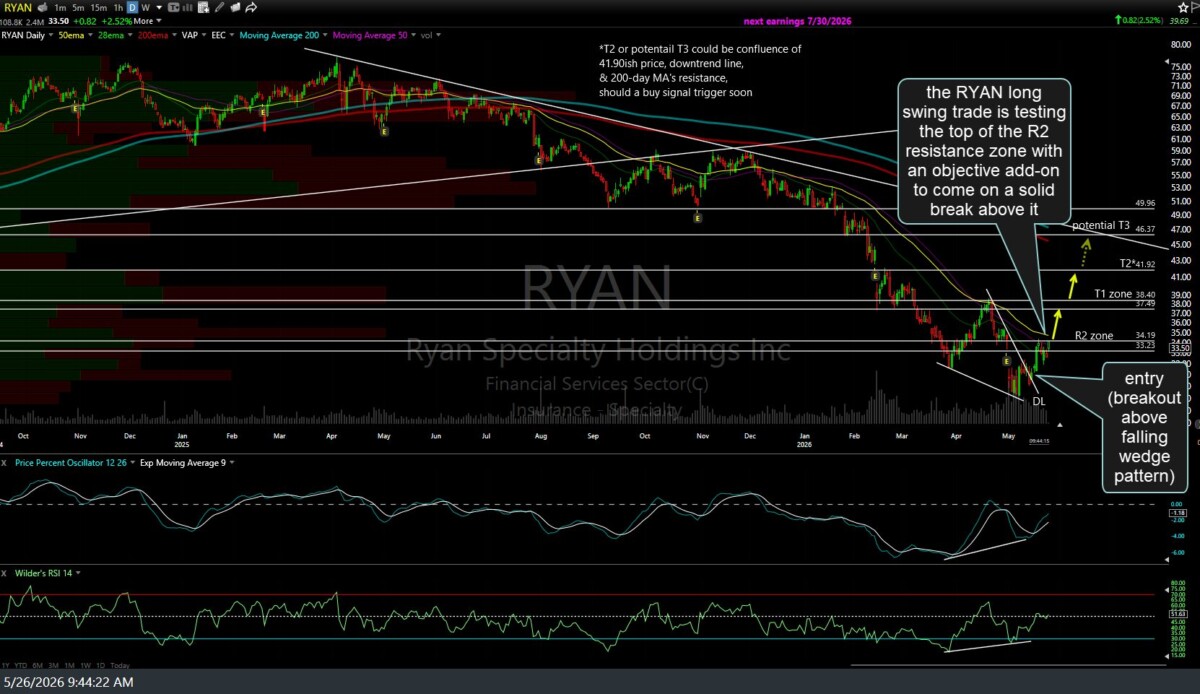
Task: Click the DL label below the wedge
Action: click(1038, 400)
